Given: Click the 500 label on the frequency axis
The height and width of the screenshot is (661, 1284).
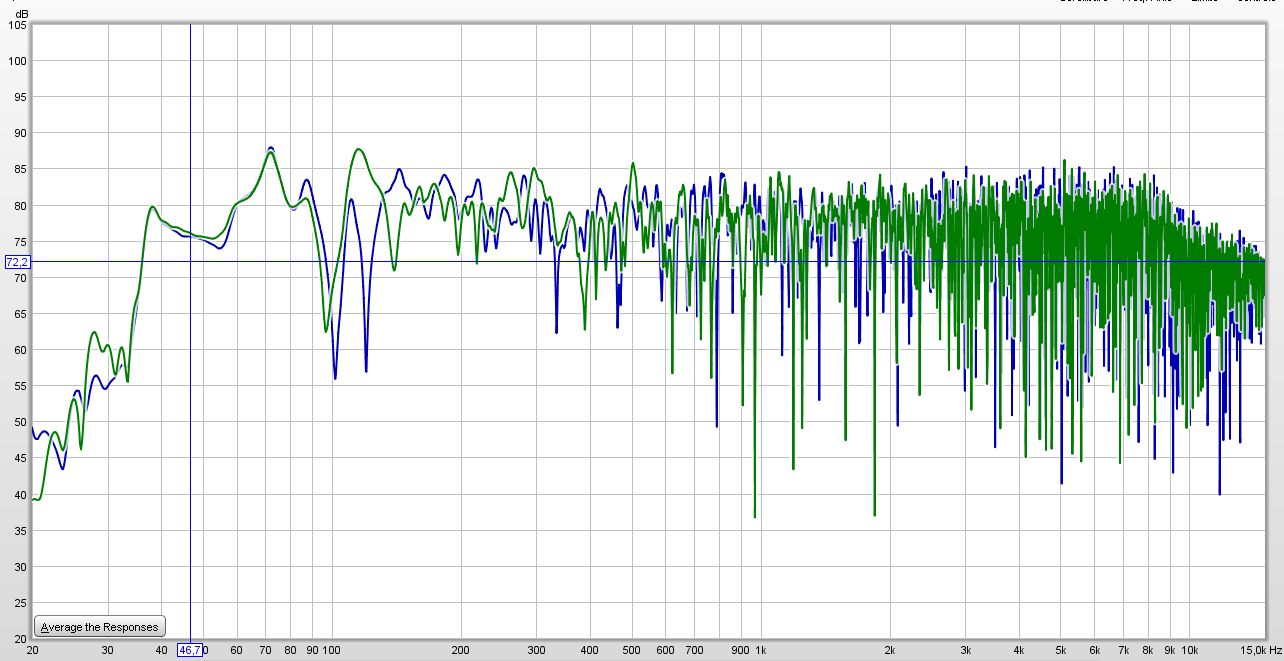Looking at the screenshot, I should tap(632, 650).
